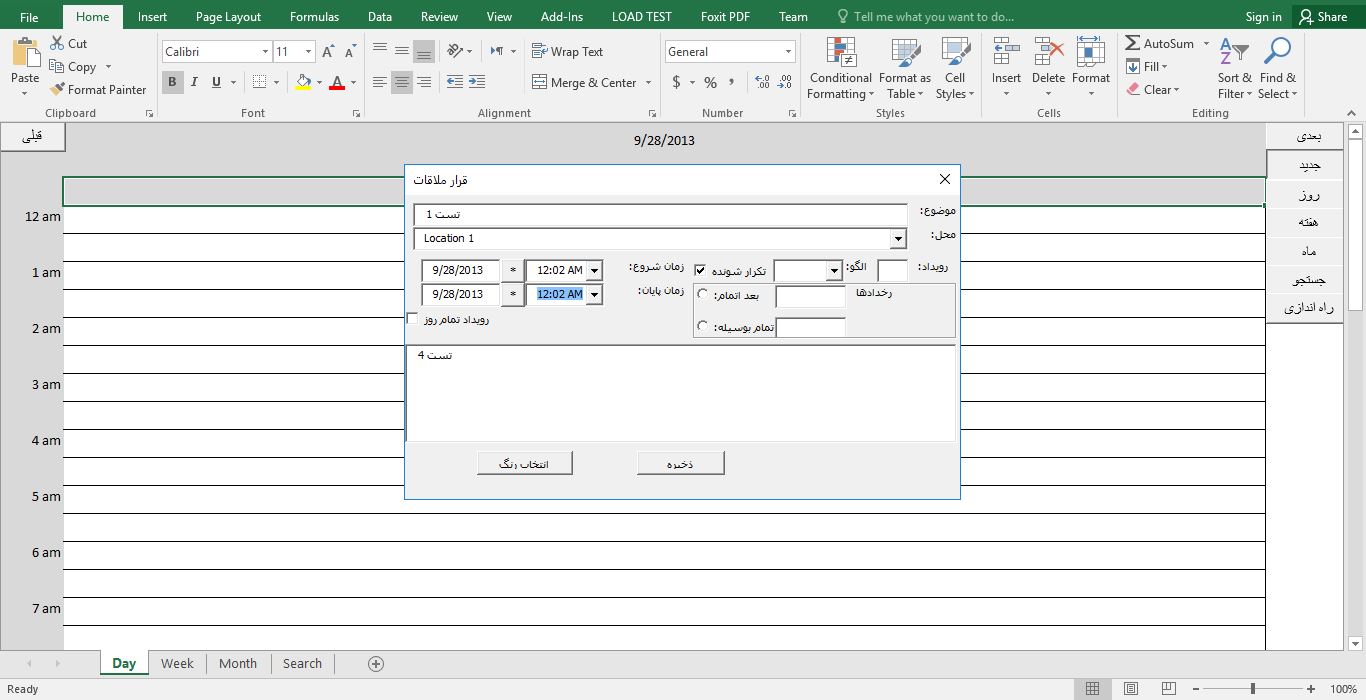Open the end time dropdown arrow

pyautogui.click(x=595, y=295)
